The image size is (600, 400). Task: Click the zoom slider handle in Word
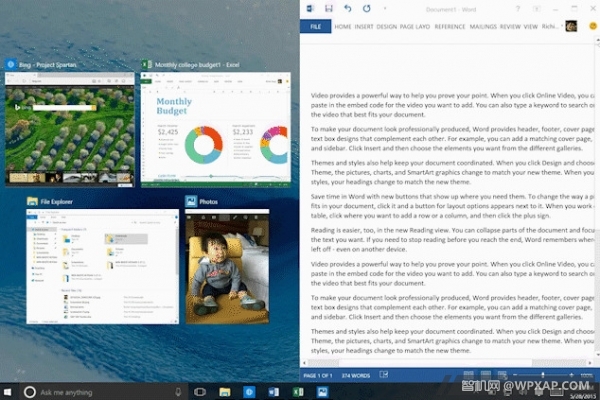[543, 375]
